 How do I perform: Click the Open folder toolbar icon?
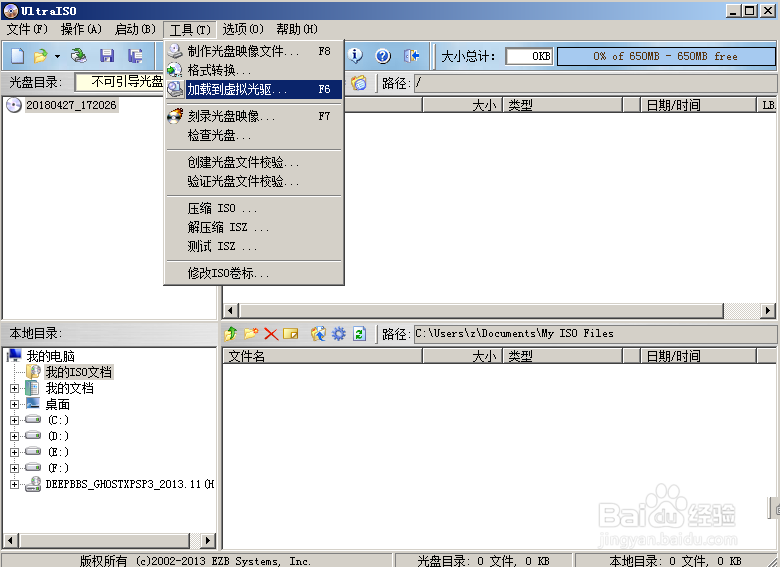coord(40,56)
